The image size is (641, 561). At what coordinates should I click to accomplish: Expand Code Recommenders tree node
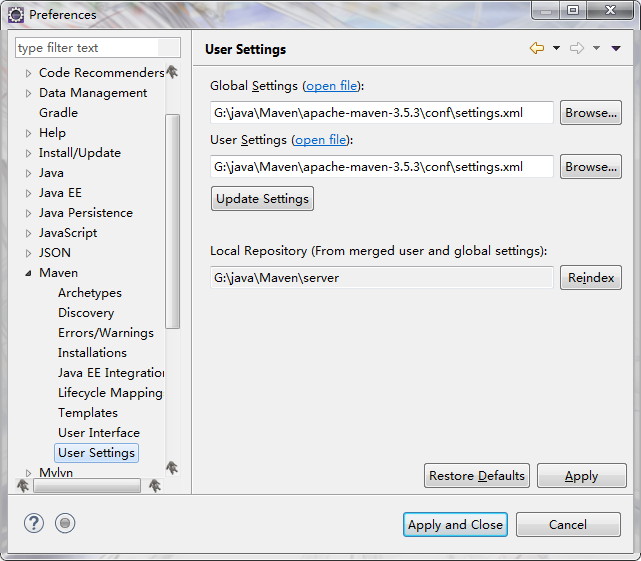[28, 74]
